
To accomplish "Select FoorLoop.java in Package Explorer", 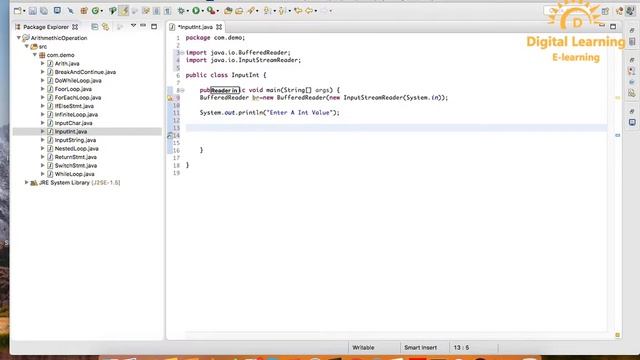I will click(73, 89).
